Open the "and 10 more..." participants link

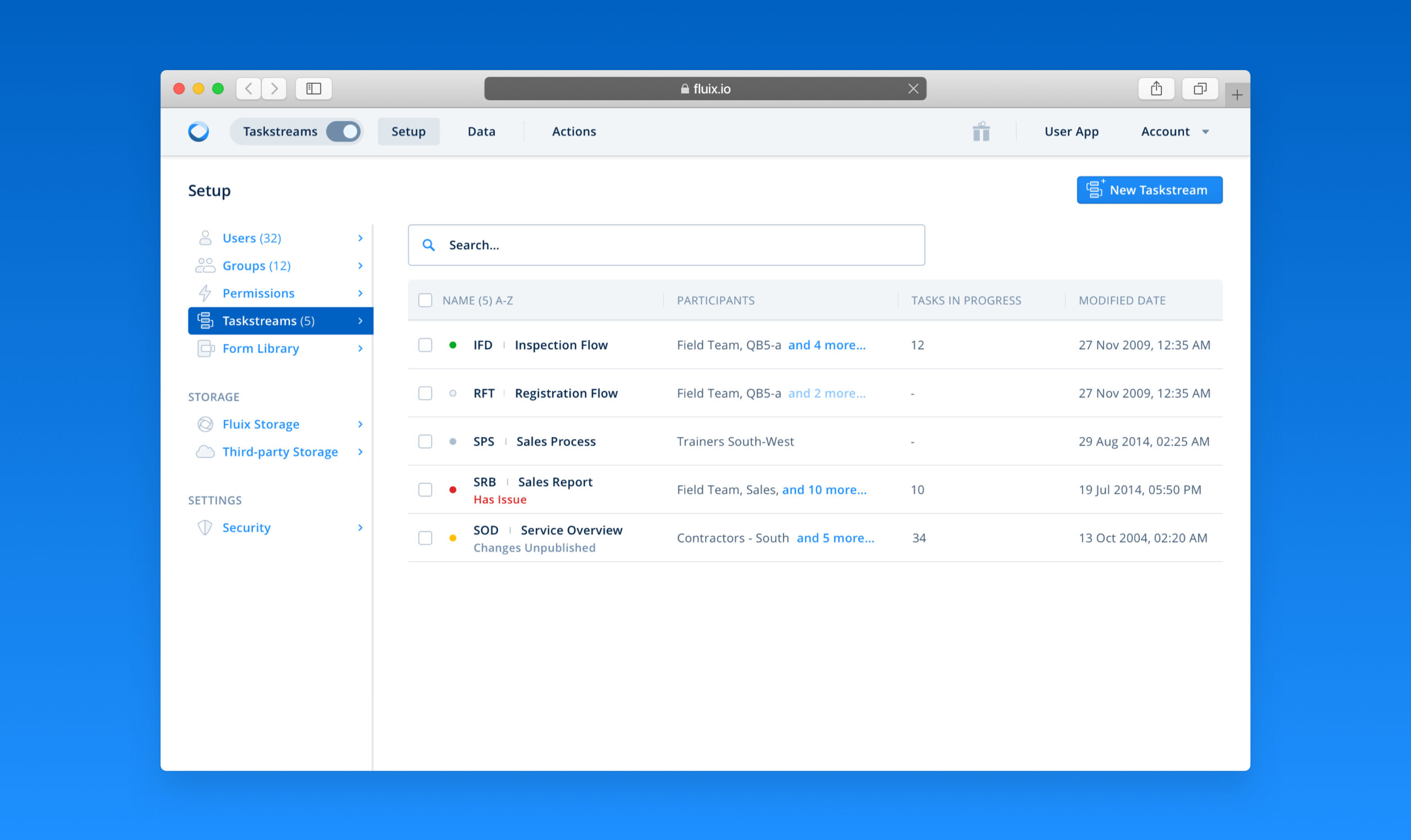pos(823,489)
